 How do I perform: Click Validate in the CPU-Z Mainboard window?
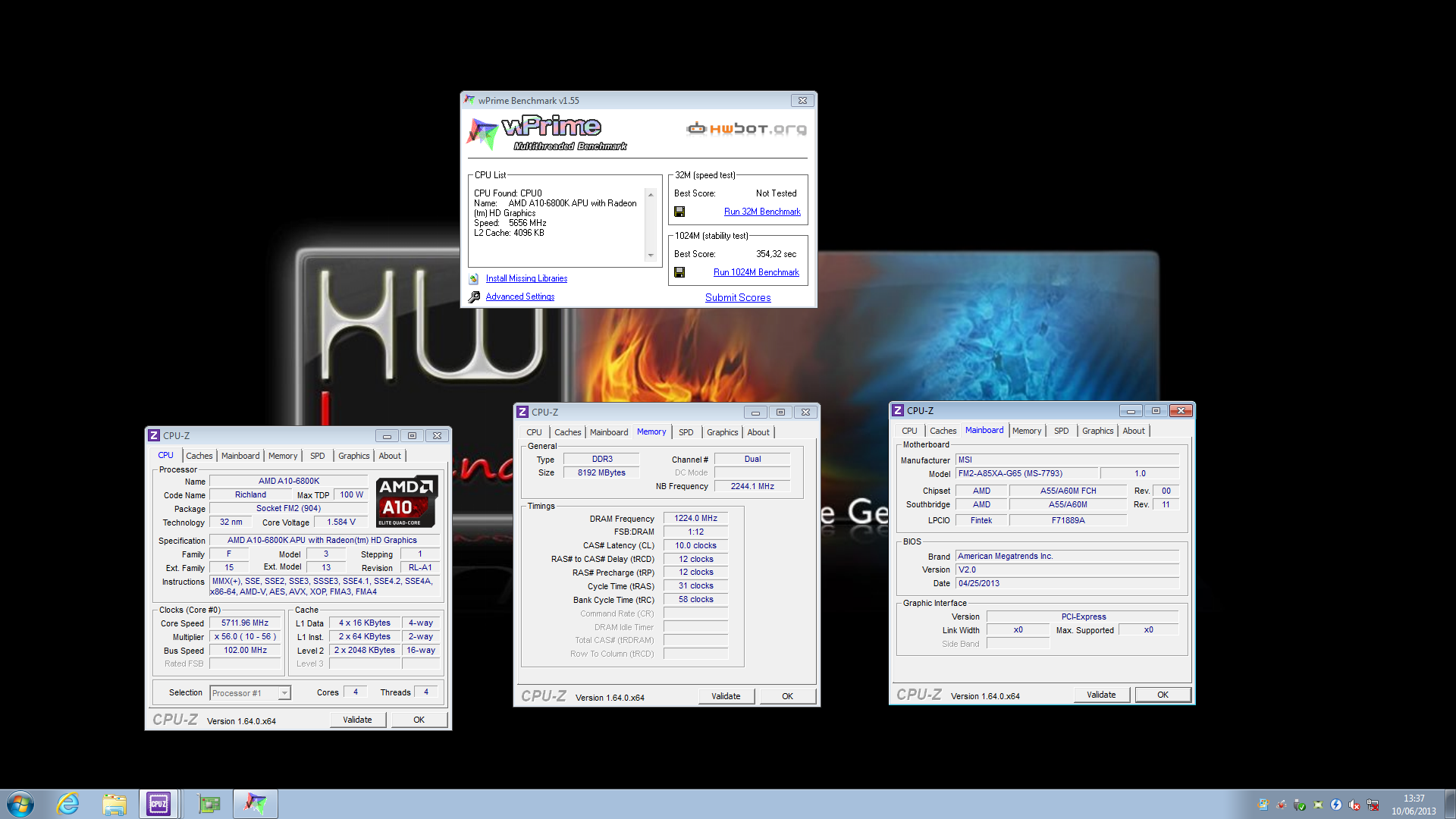[1101, 695]
